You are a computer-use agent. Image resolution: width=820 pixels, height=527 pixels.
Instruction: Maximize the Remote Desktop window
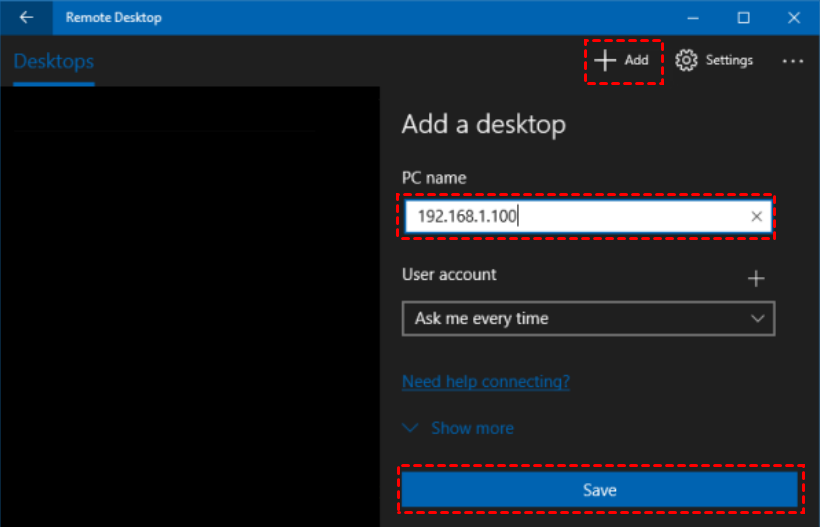coord(743,17)
